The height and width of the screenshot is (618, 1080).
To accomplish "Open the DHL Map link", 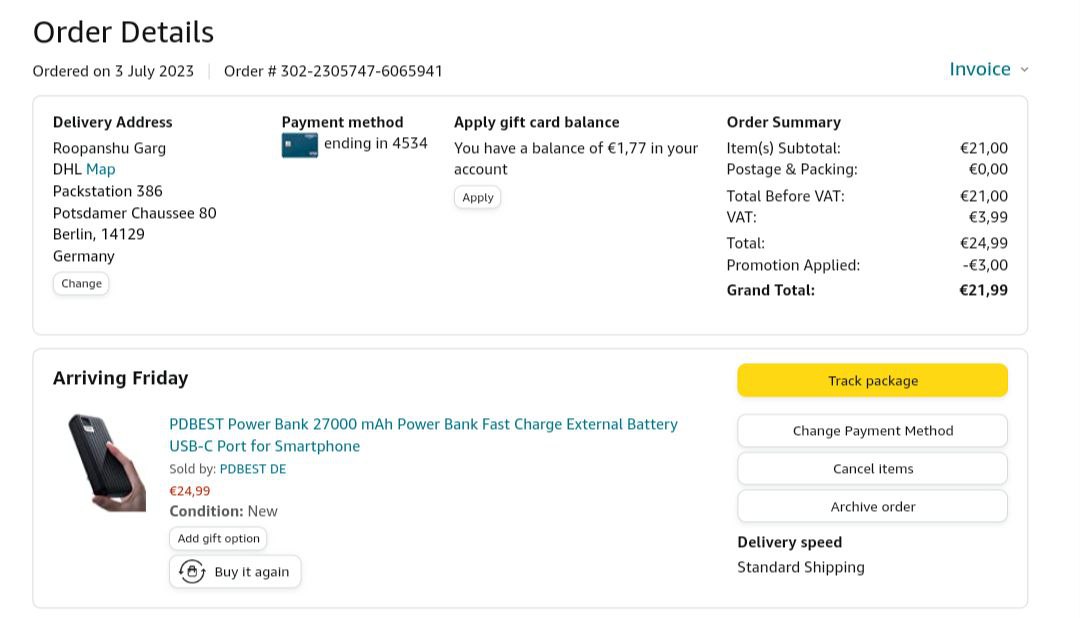I will [x=100, y=169].
